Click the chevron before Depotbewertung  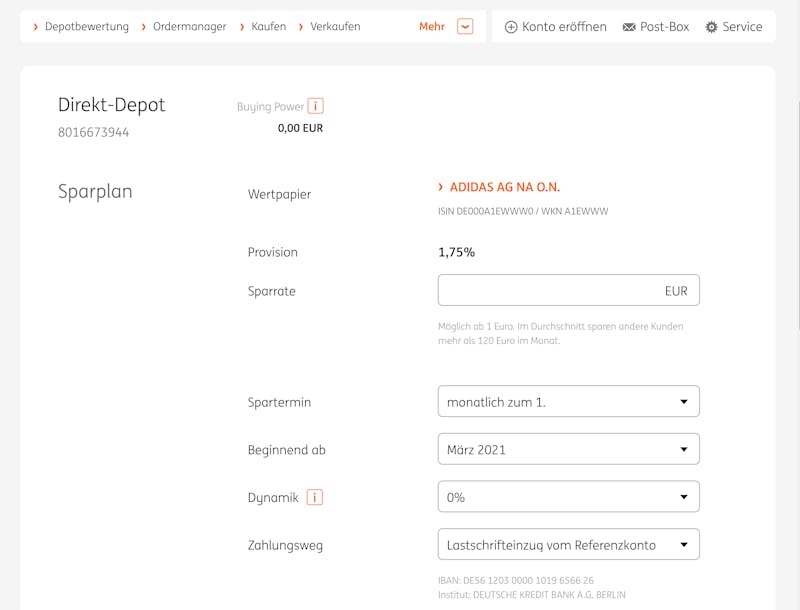tap(35, 27)
